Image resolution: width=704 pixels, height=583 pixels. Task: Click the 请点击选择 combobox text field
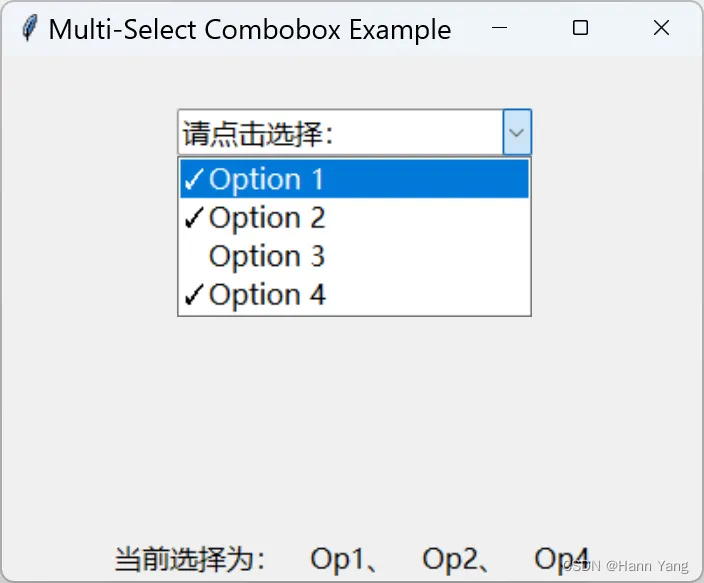pos(340,132)
